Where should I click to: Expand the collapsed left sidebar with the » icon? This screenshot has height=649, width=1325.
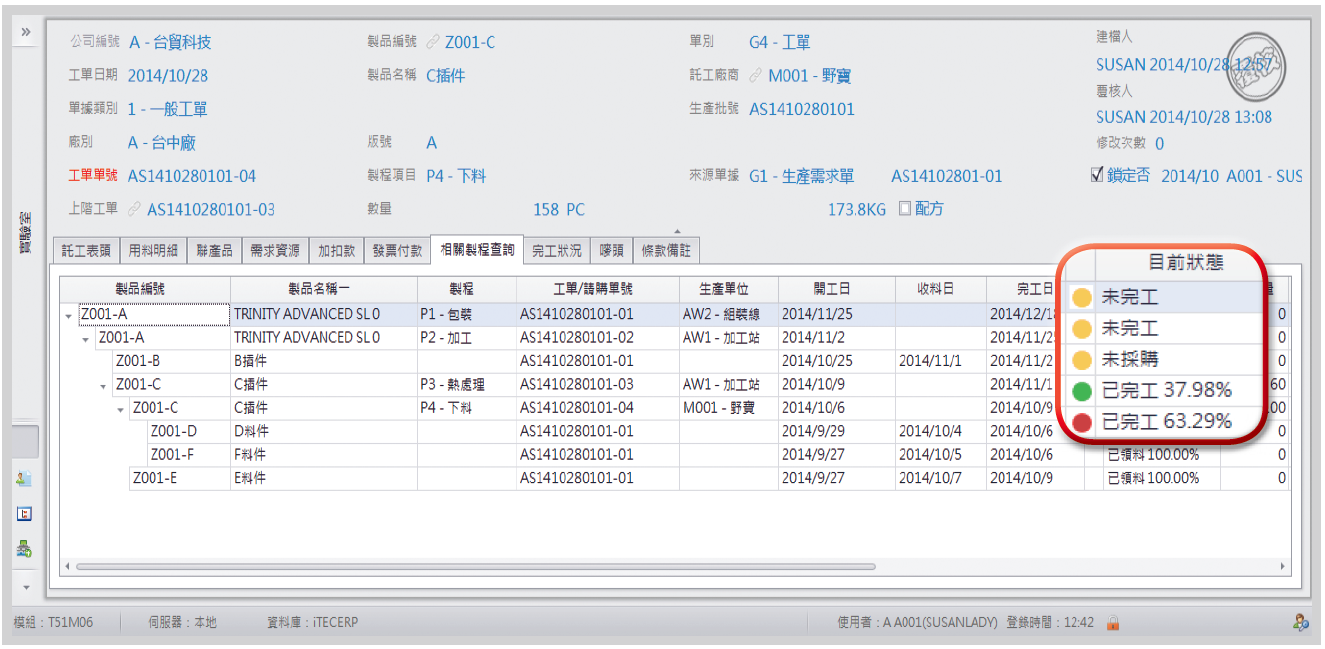coord(26,33)
